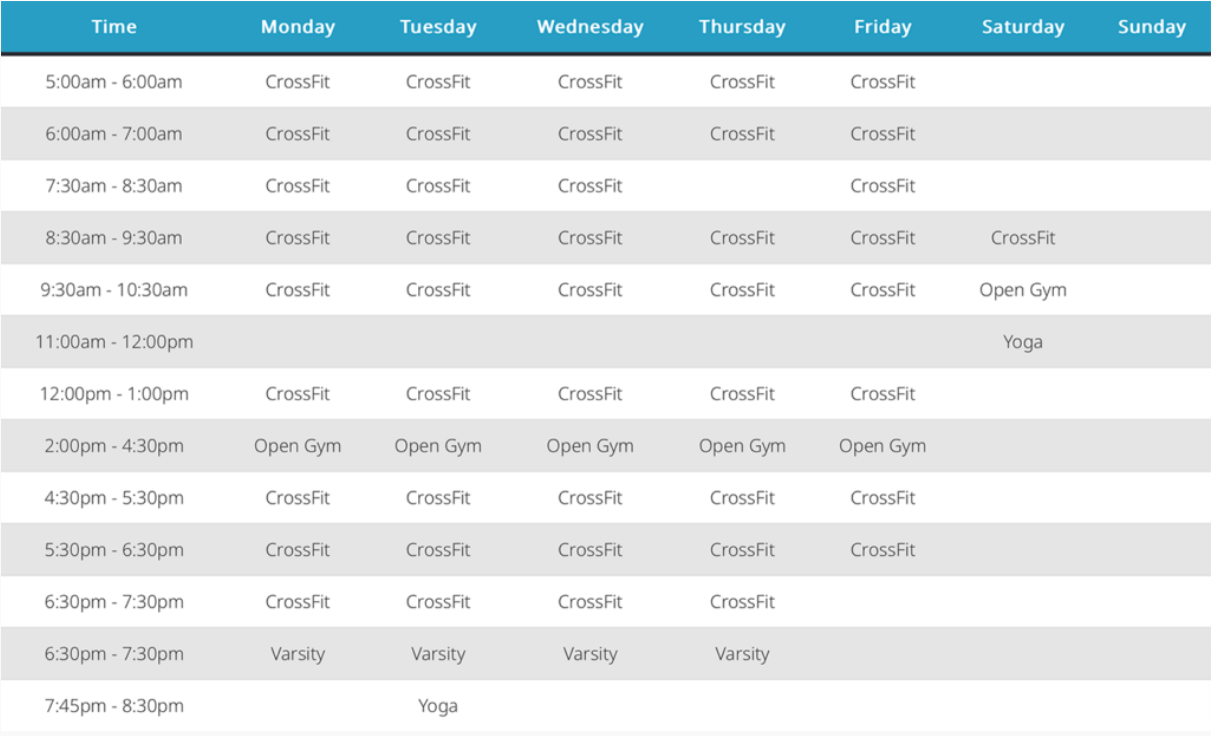The width and height of the screenshot is (1211, 736).
Task: Select Thursday 6:00am CrossFit class
Action: 742,134
